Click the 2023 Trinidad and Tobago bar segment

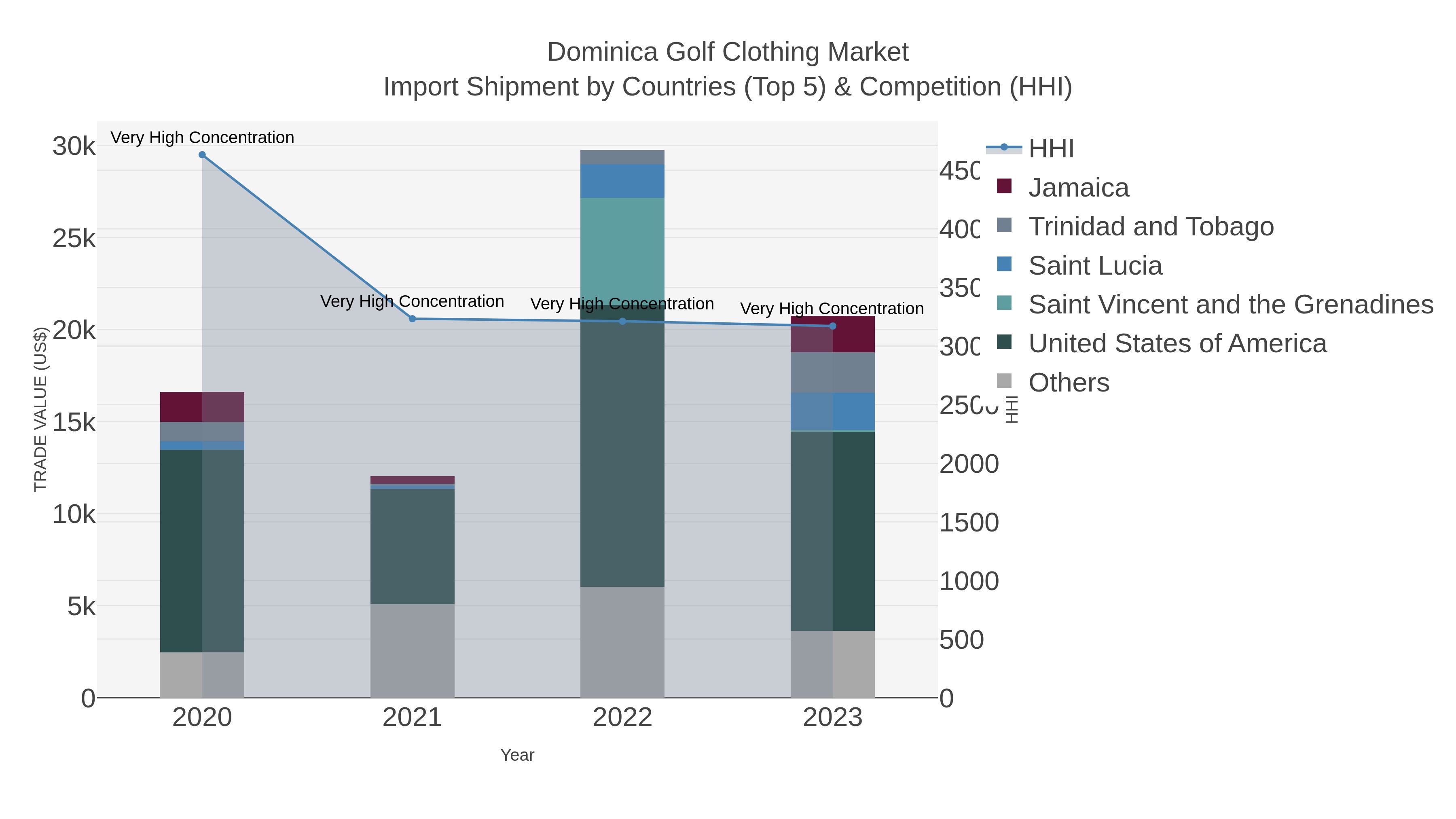[x=833, y=372]
